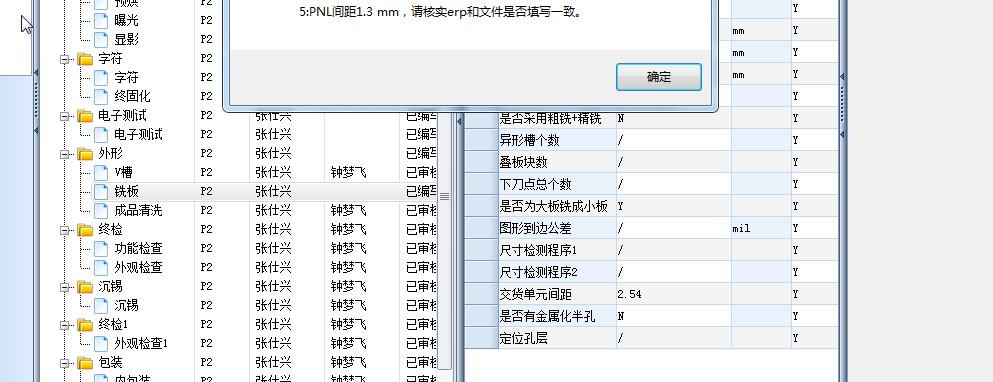Collapse the 外形 folder node
This screenshot has width=993, height=382.
click(64, 154)
